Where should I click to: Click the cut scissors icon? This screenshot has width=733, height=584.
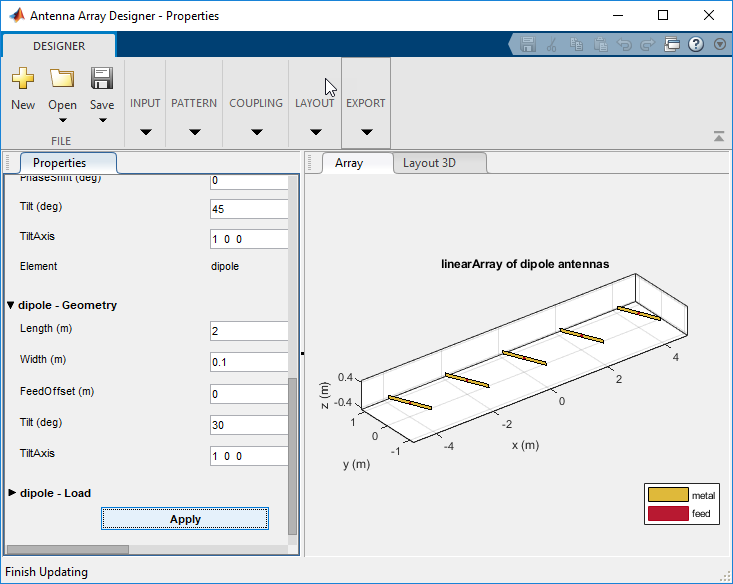[x=552, y=44]
